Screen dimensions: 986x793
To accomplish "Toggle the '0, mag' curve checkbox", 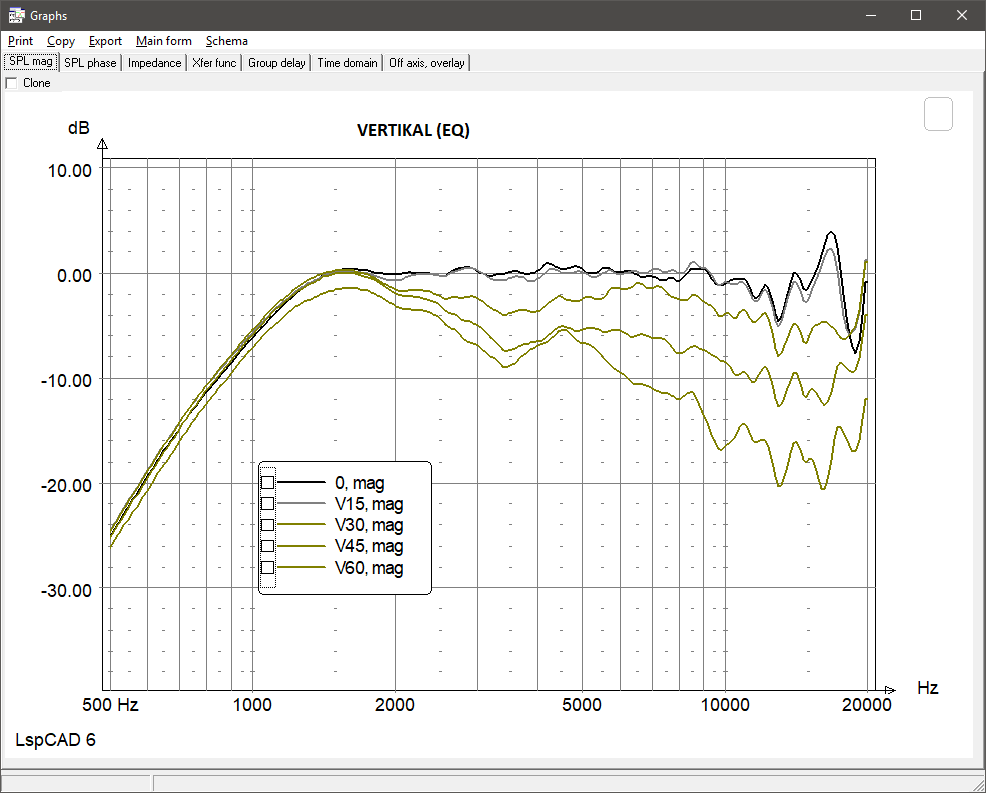I will (x=266, y=482).
